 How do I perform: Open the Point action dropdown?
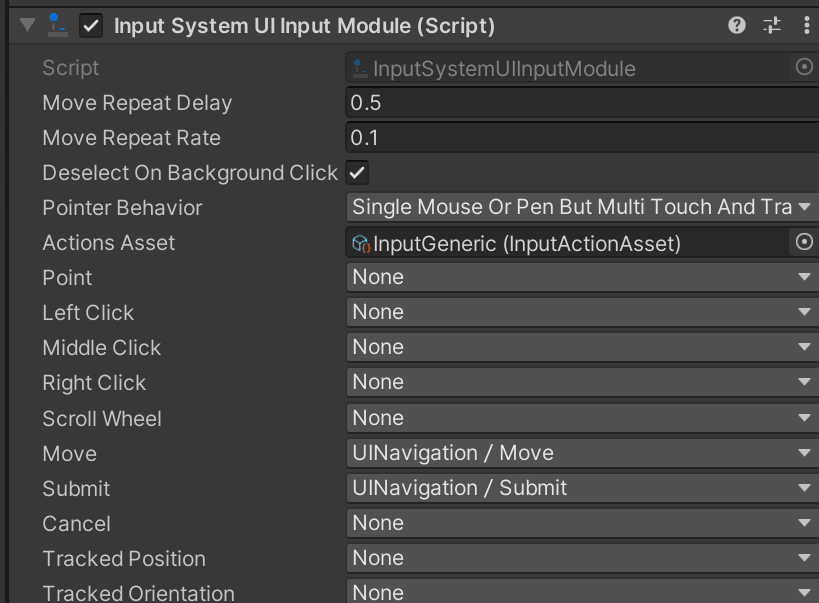(582, 277)
